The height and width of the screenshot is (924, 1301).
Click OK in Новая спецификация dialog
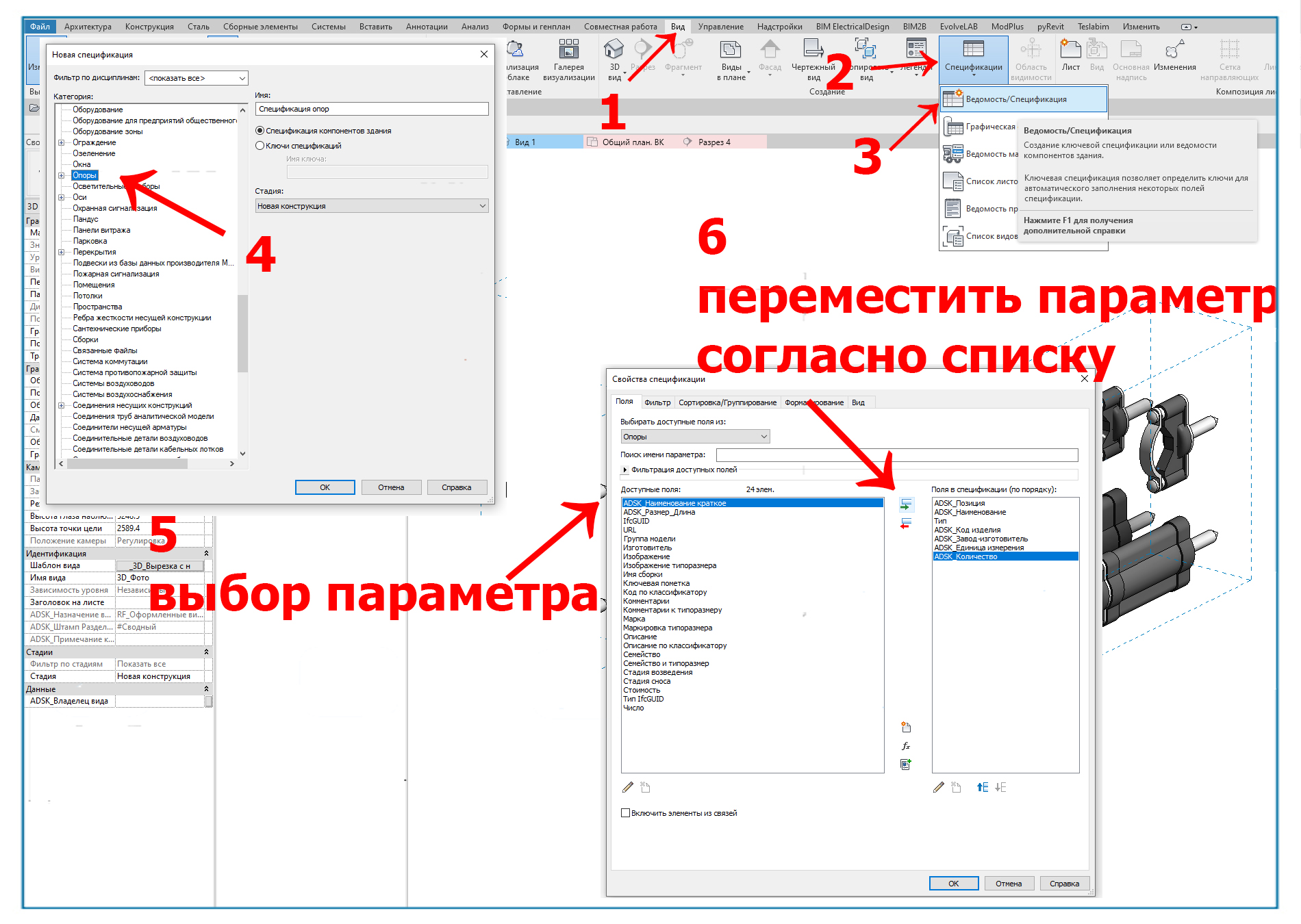(325, 487)
